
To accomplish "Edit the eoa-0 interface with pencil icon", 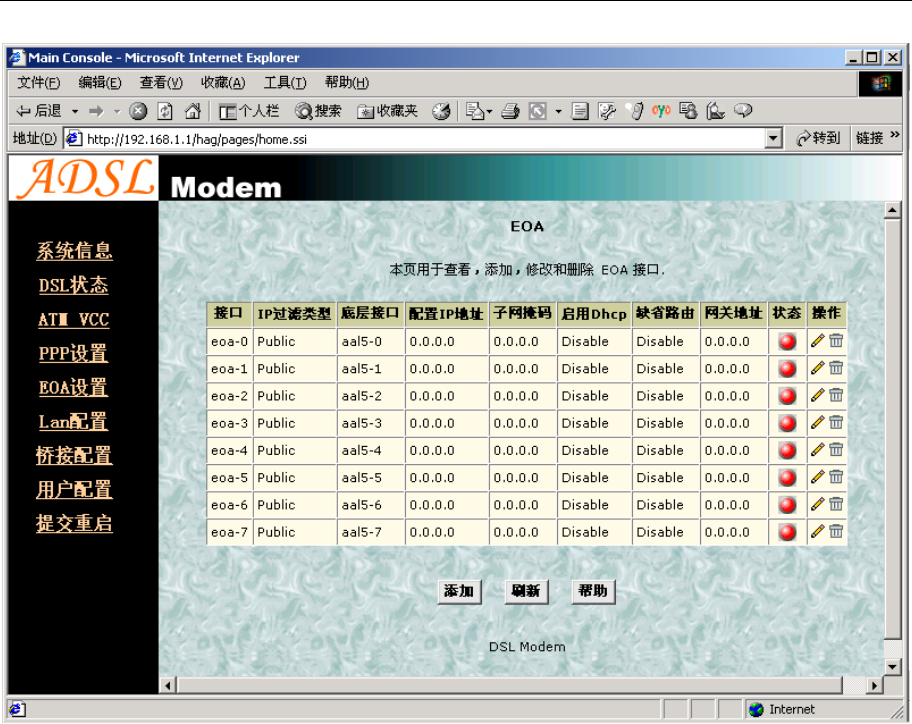I will pyautogui.click(x=817, y=341).
